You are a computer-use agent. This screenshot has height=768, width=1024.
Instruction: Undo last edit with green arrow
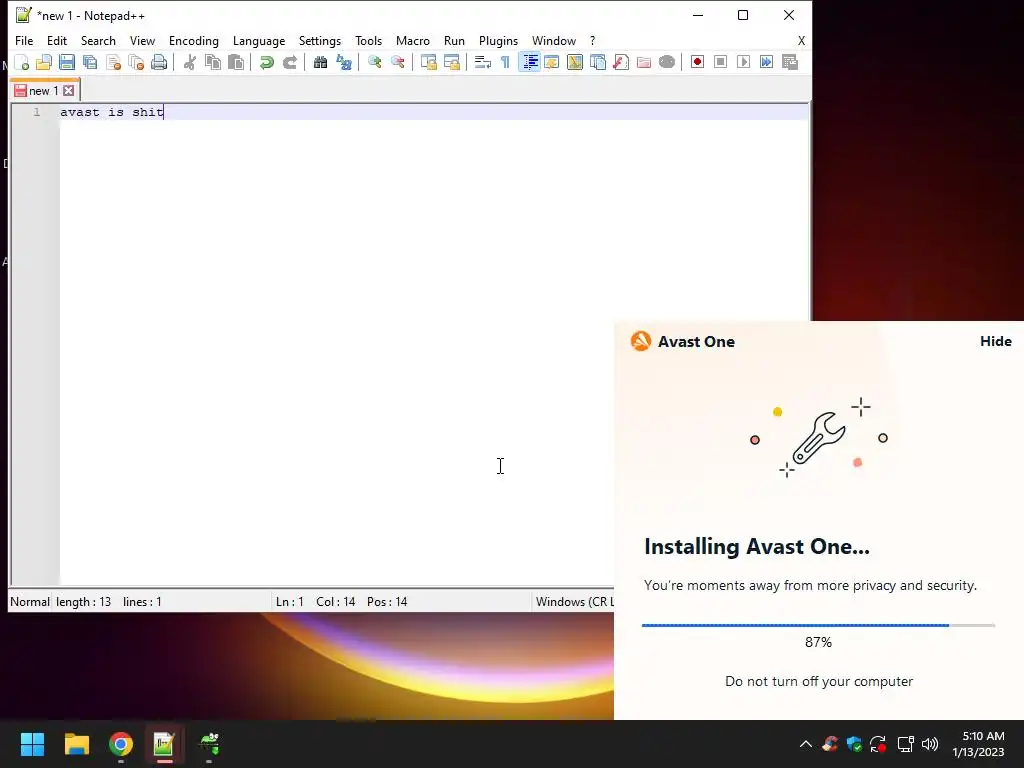[266, 62]
